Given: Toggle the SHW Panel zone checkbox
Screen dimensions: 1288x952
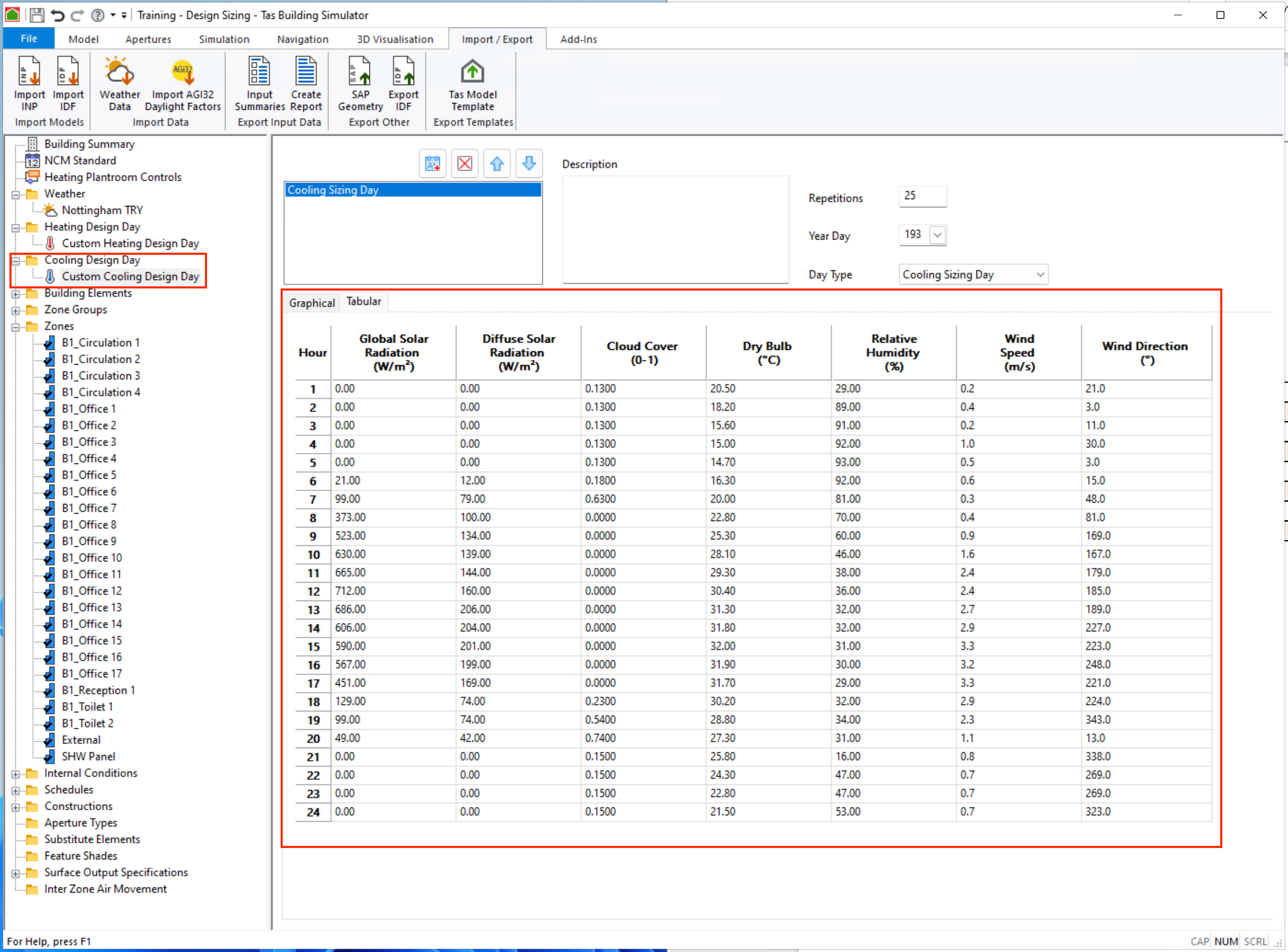Looking at the screenshot, I should click(49, 757).
